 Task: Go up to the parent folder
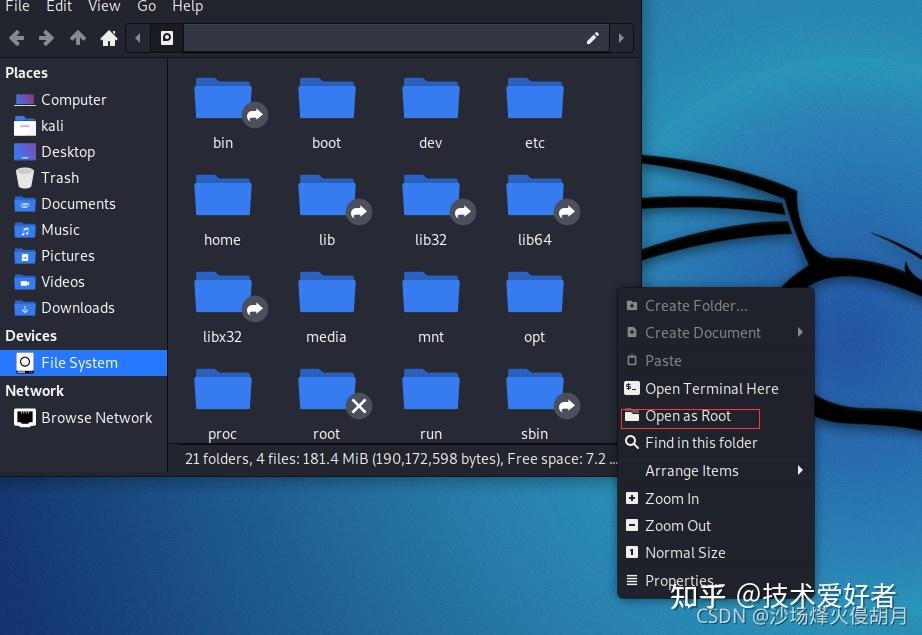coord(78,38)
